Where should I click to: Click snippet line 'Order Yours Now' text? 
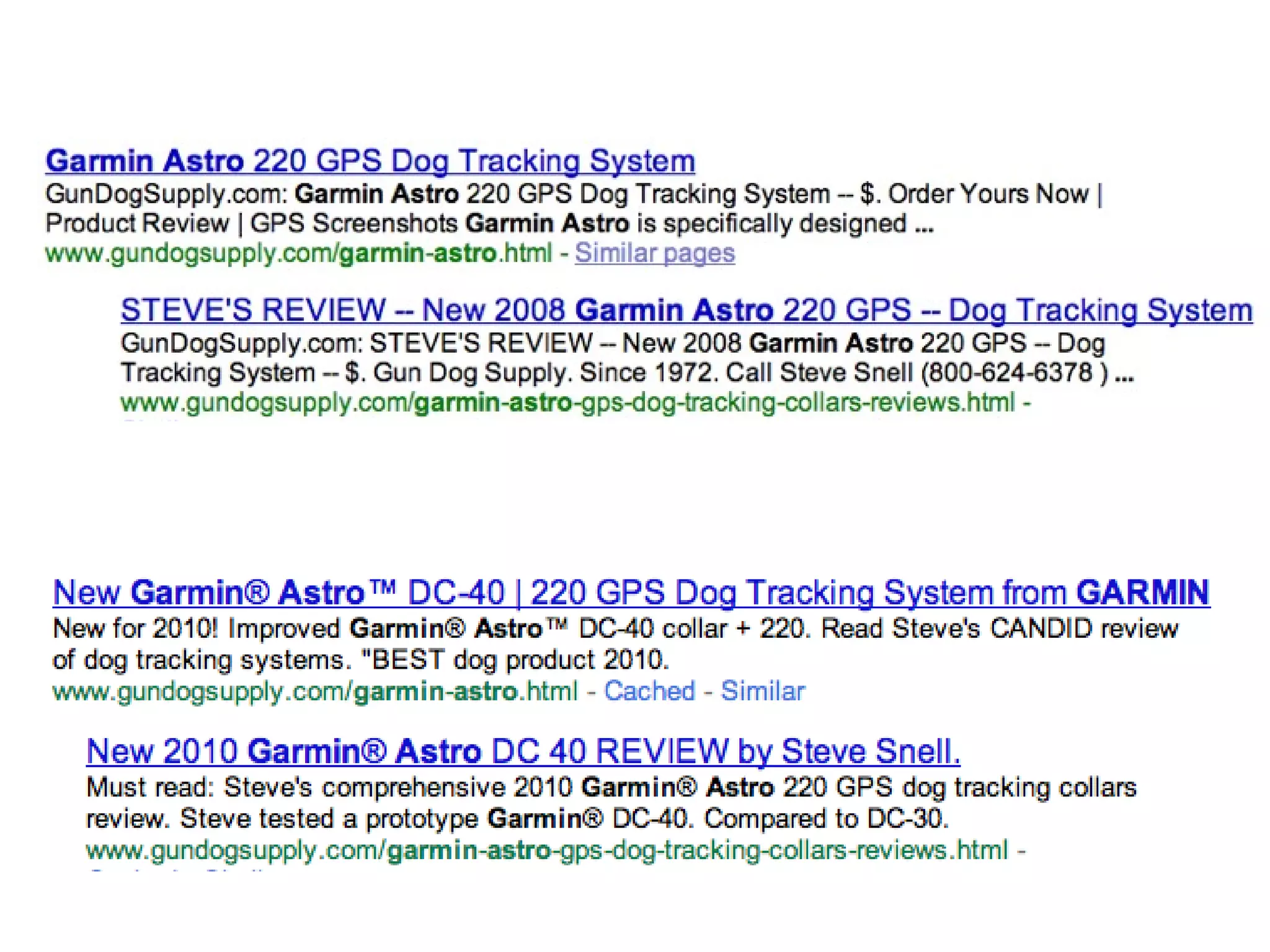click(x=988, y=194)
